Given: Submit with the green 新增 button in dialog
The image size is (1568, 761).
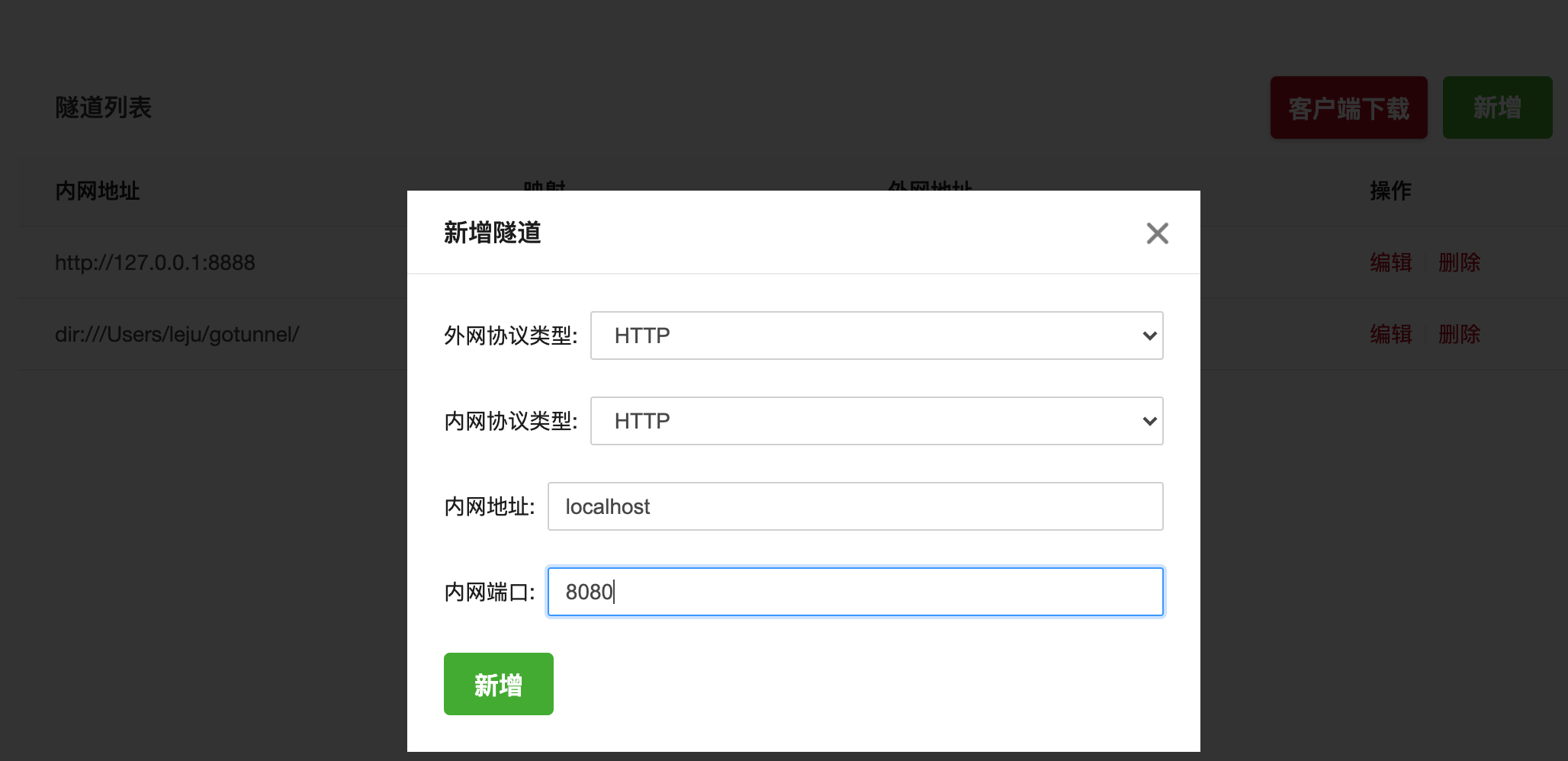Looking at the screenshot, I should (x=499, y=684).
